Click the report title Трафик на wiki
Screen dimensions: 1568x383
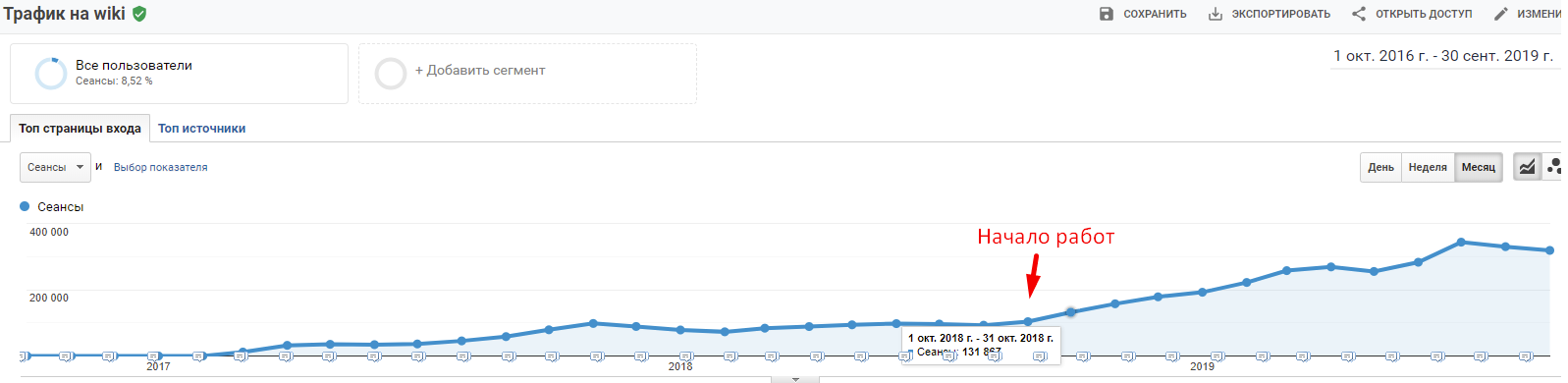(65, 14)
